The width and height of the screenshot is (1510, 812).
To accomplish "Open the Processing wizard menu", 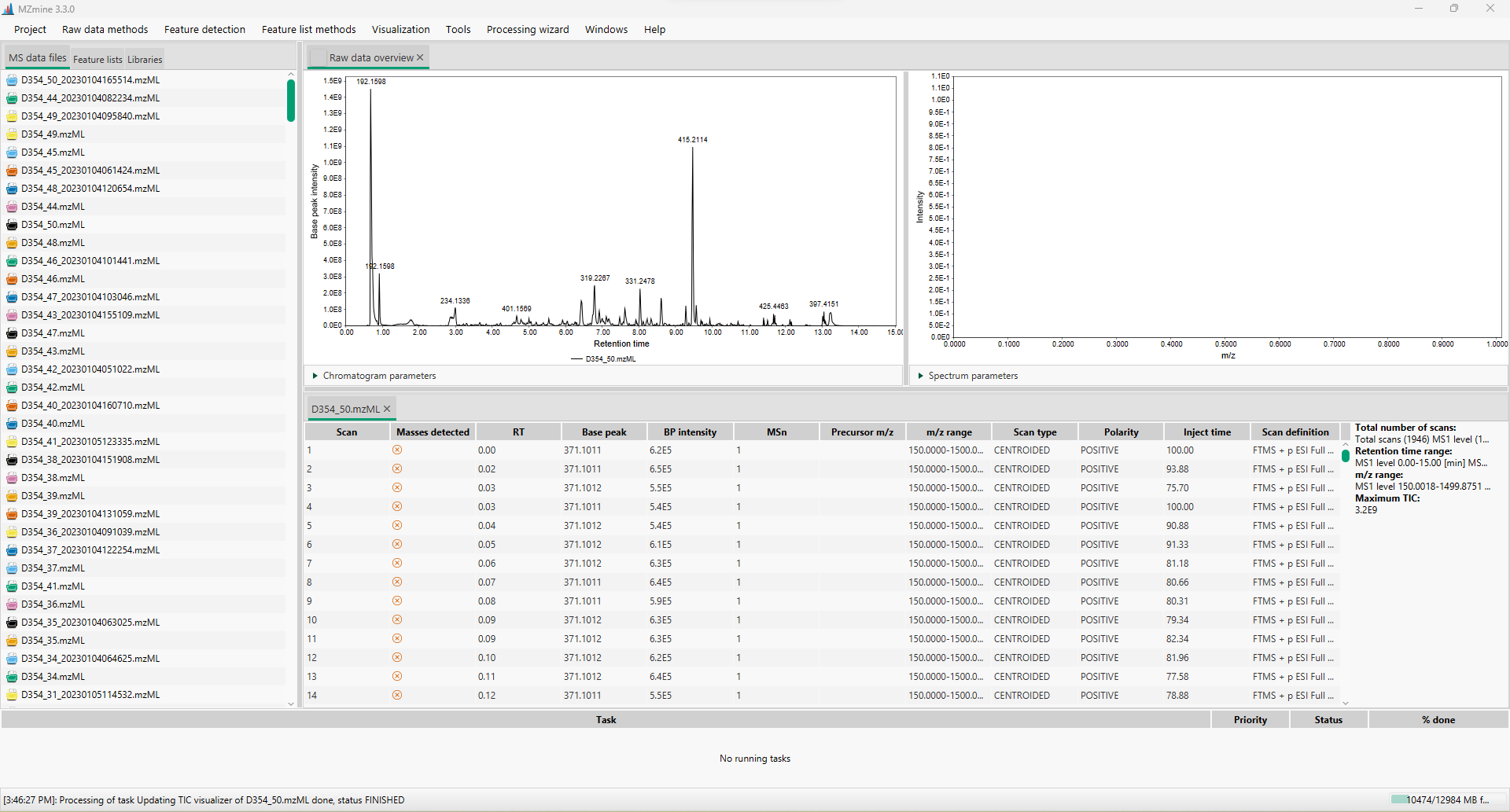I will (x=528, y=29).
